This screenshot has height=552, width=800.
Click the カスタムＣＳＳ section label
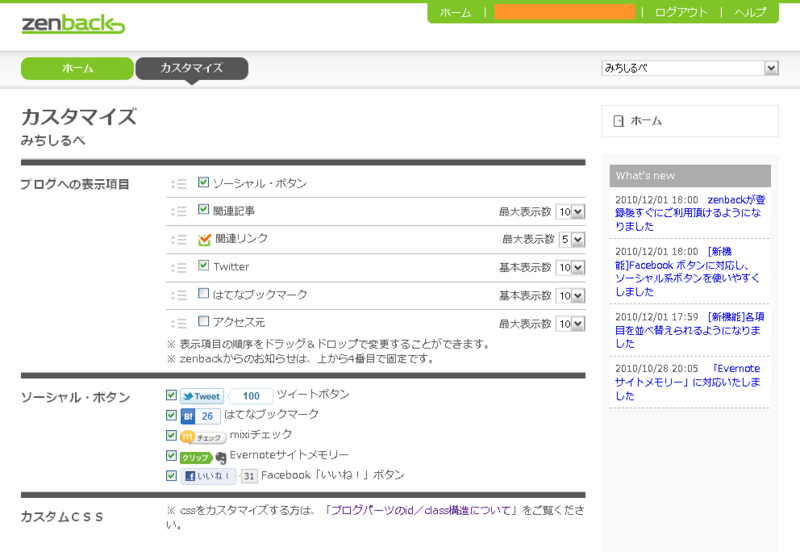pyautogui.click(x=62, y=517)
